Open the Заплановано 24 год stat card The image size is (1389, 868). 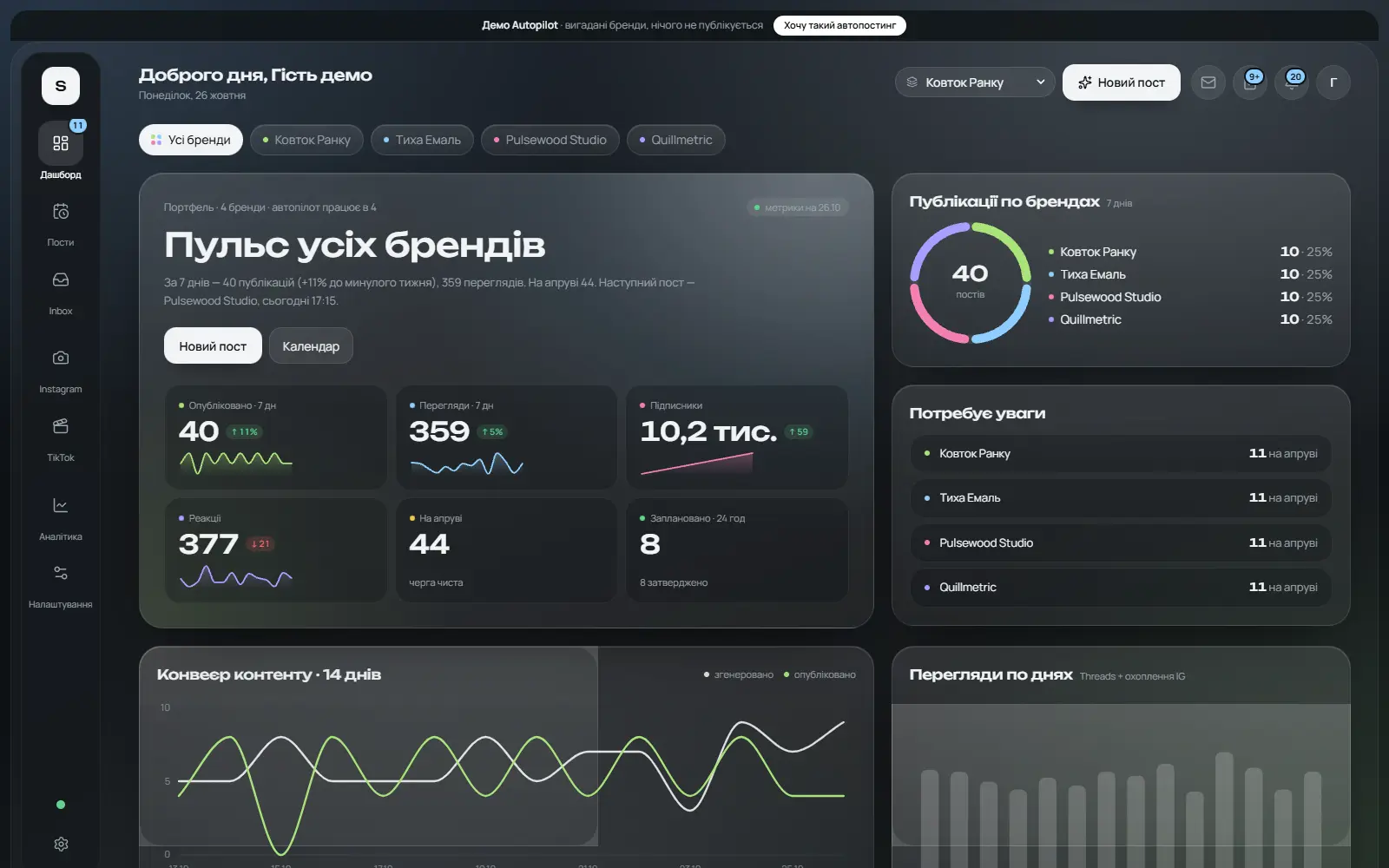pos(737,549)
